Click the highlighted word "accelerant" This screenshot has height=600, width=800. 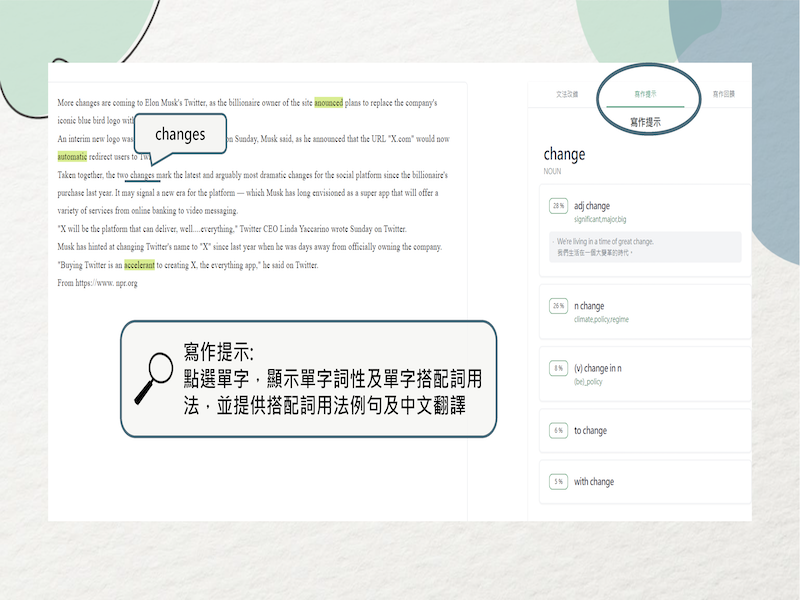pyautogui.click(x=139, y=266)
